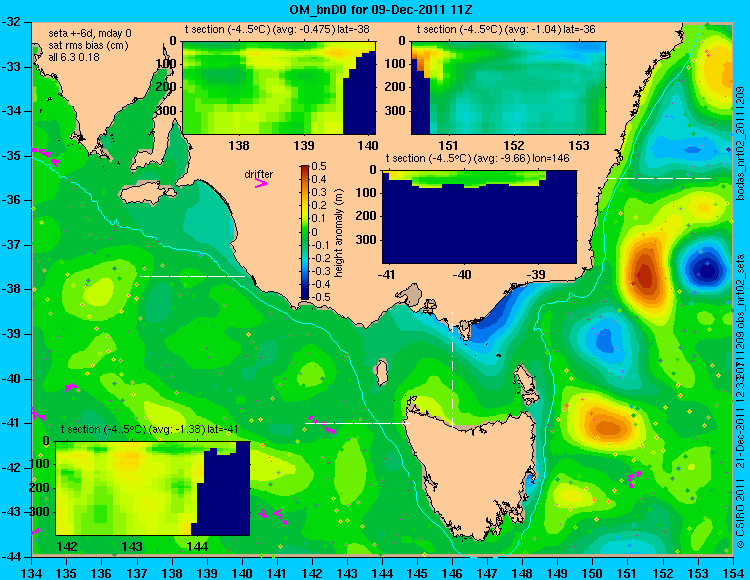
Task: Click the white dashed section line at latitude -41
Action: pyautogui.click(x=357, y=423)
